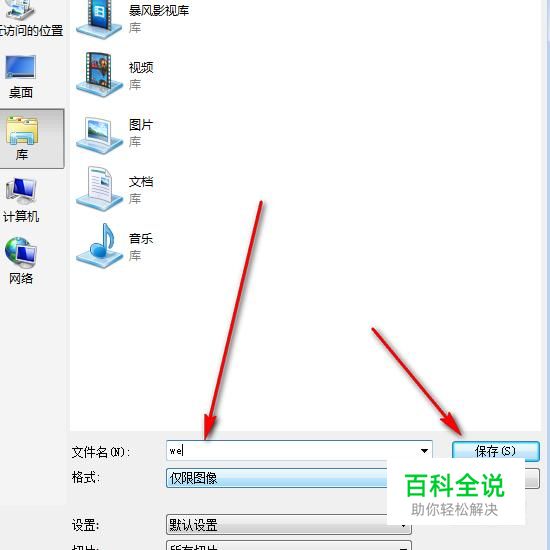
Task: Open the 视频 library icon
Action: (x=100, y=74)
